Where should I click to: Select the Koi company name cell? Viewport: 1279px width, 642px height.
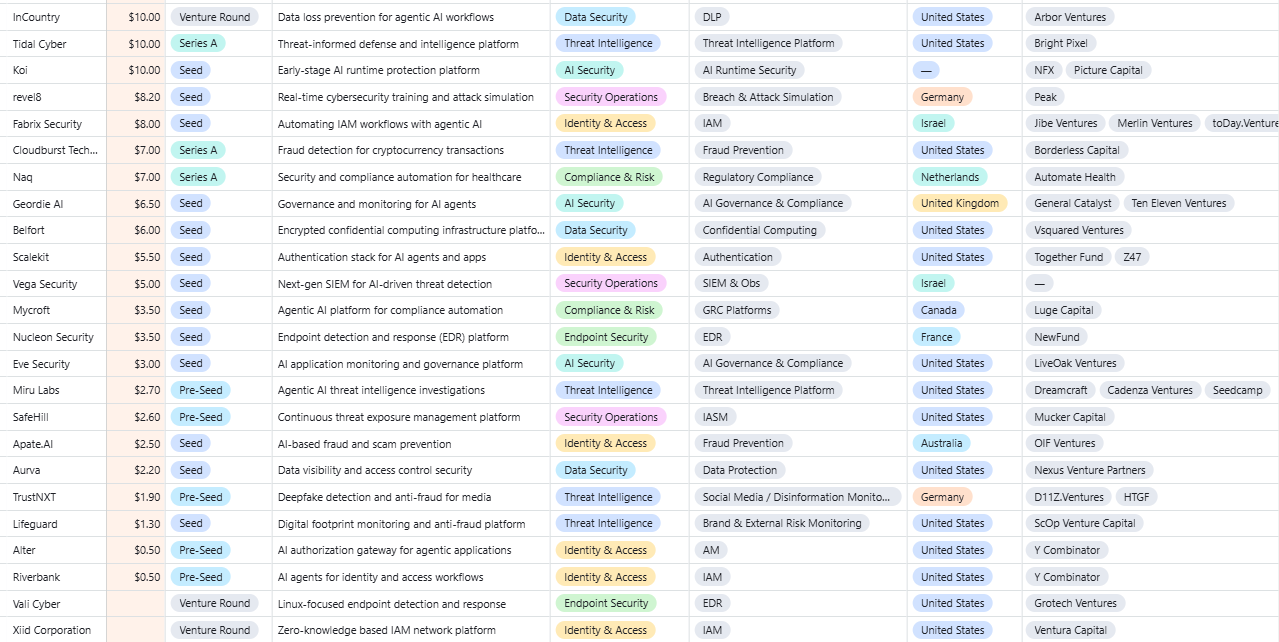coord(53,70)
